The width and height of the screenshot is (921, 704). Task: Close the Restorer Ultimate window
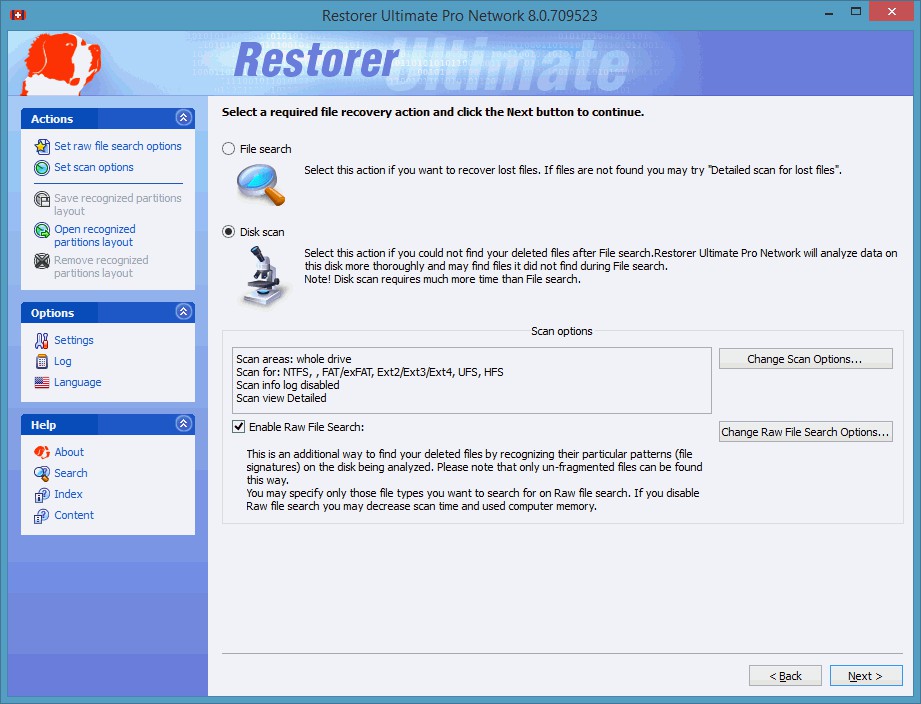point(892,12)
